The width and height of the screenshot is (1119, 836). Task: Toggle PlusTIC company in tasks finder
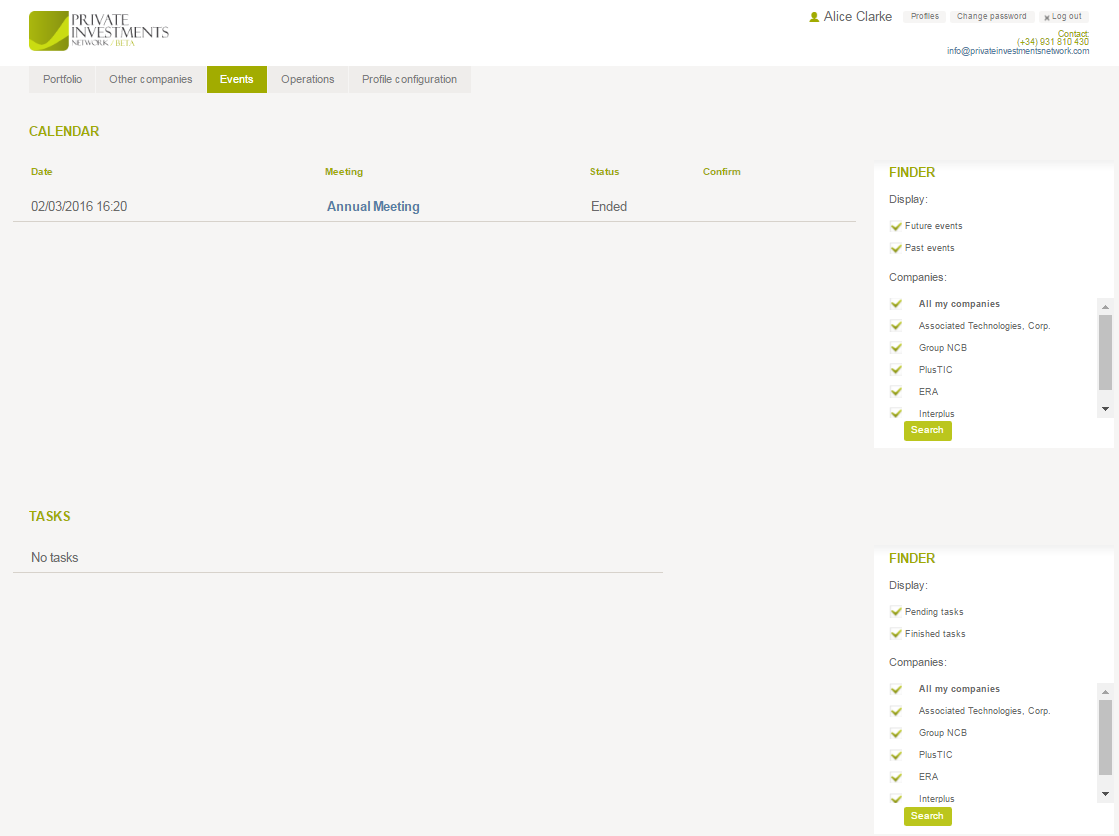[896, 755]
